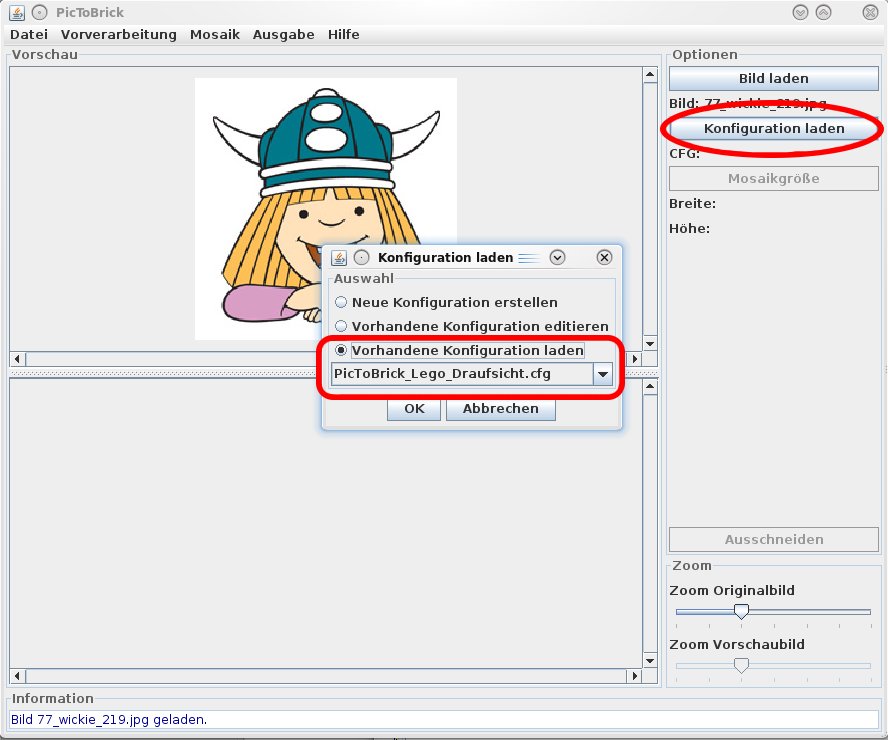Screen dimensions: 888x740
Task: Click the up arrow of the upper preview scrollbar
Action: point(650,75)
